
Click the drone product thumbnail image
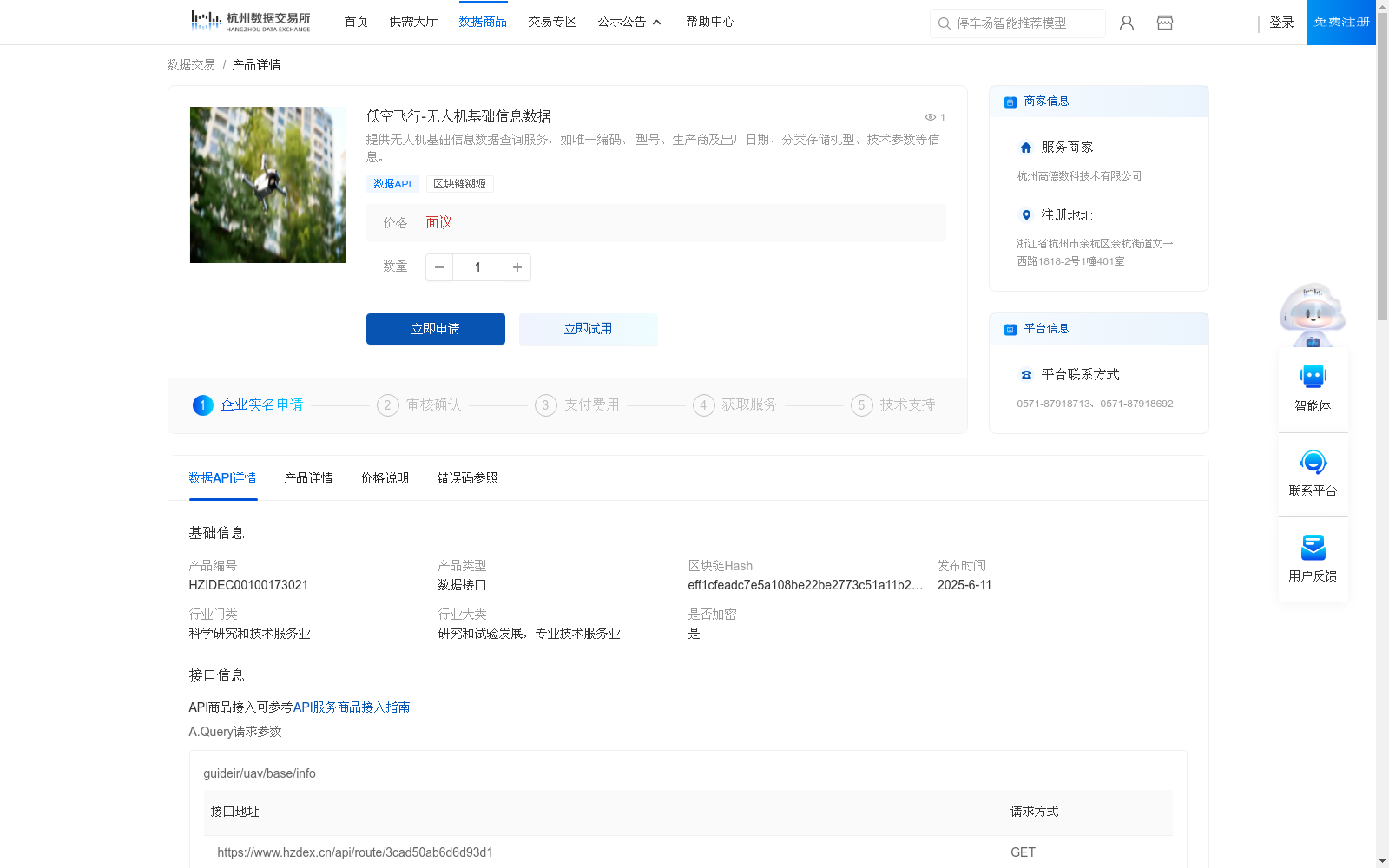pyautogui.click(x=267, y=185)
